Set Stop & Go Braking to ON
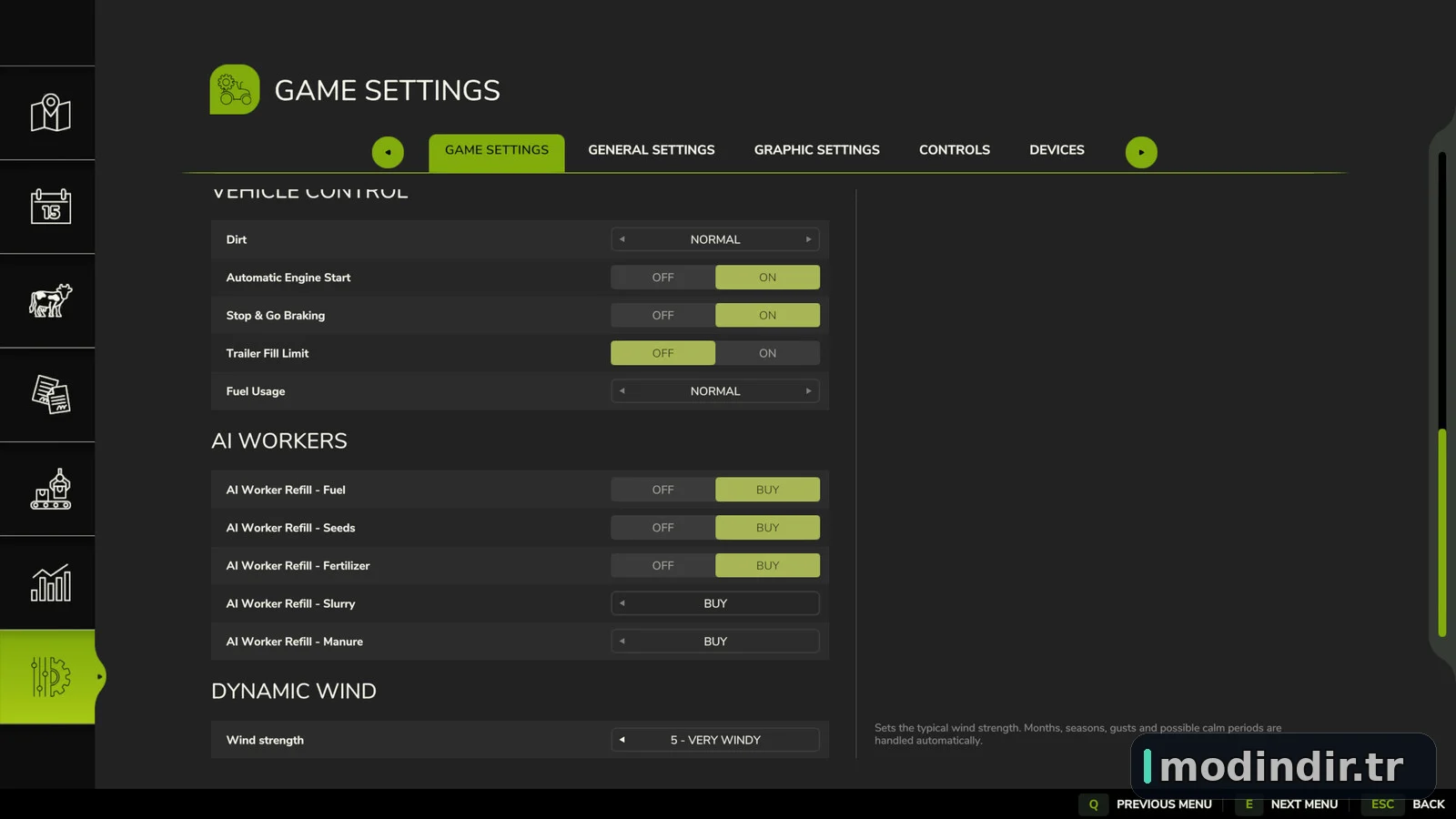 [x=767, y=316]
